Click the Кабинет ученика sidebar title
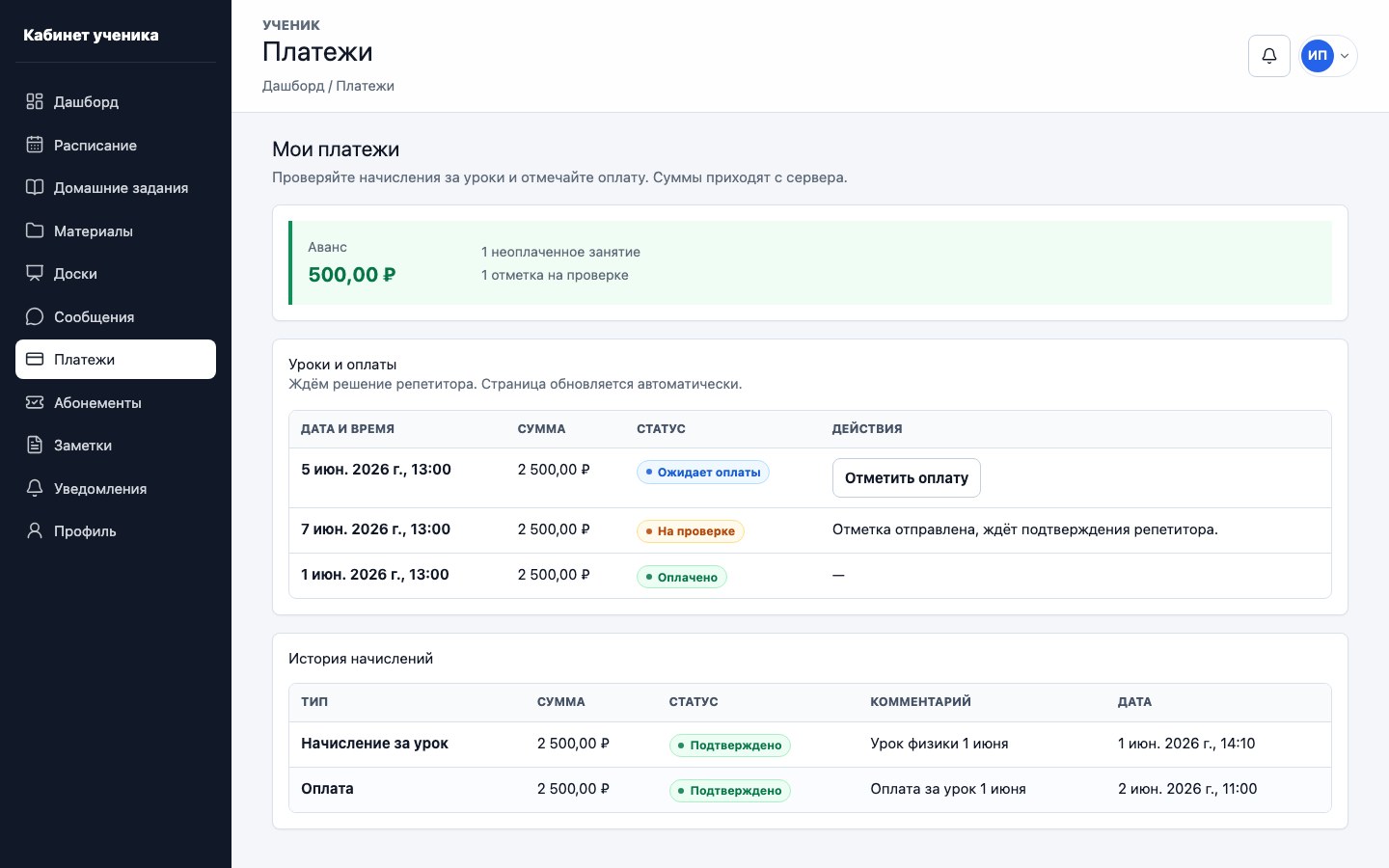Viewport: 1389px width, 868px height. click(x=91, y=35)
